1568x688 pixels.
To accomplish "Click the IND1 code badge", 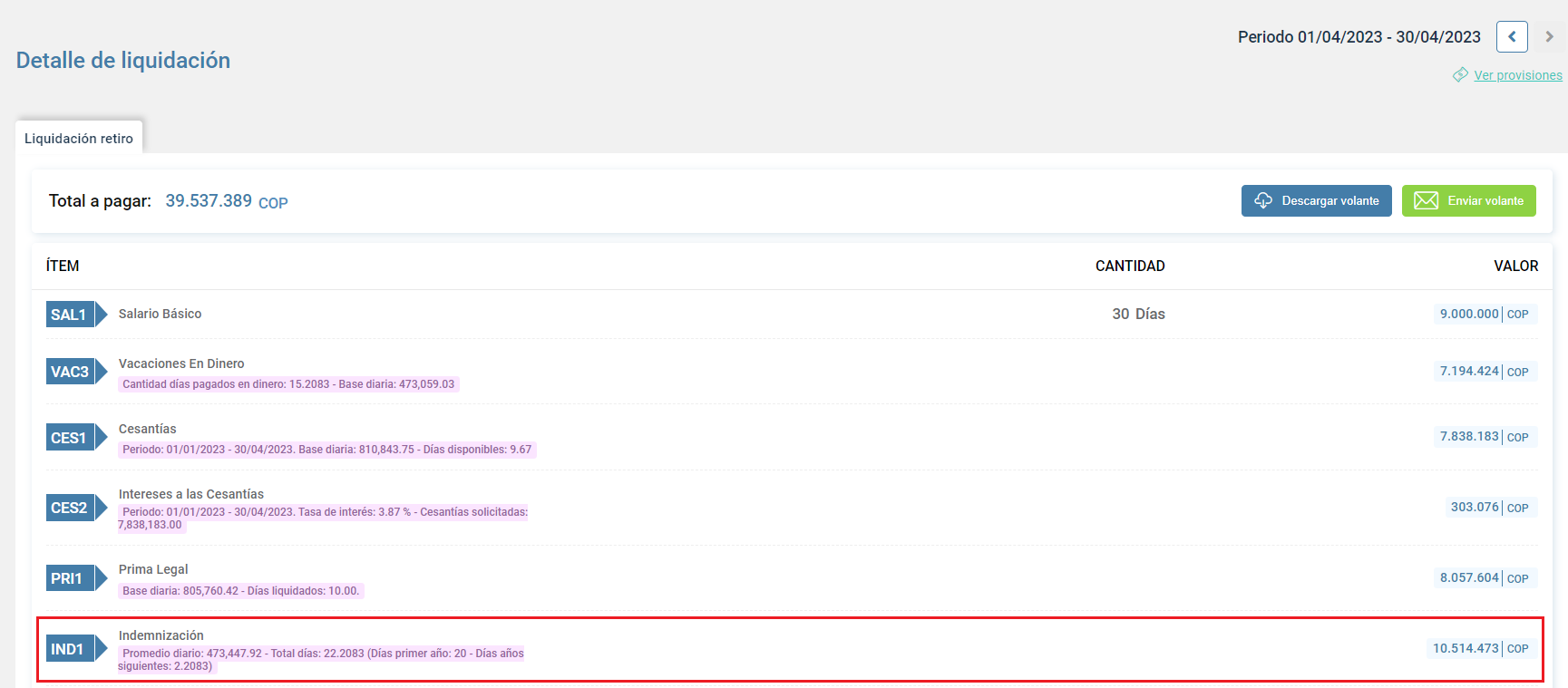I will (76, 649).
